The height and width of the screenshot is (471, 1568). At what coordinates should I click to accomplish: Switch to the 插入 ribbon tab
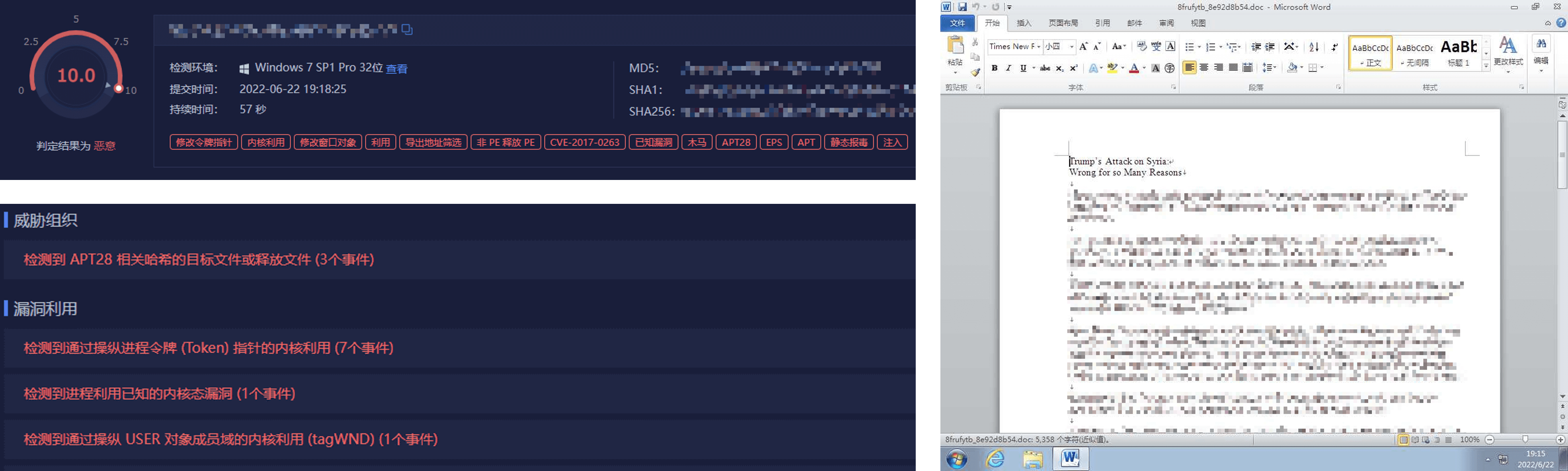click(1024, 23)
